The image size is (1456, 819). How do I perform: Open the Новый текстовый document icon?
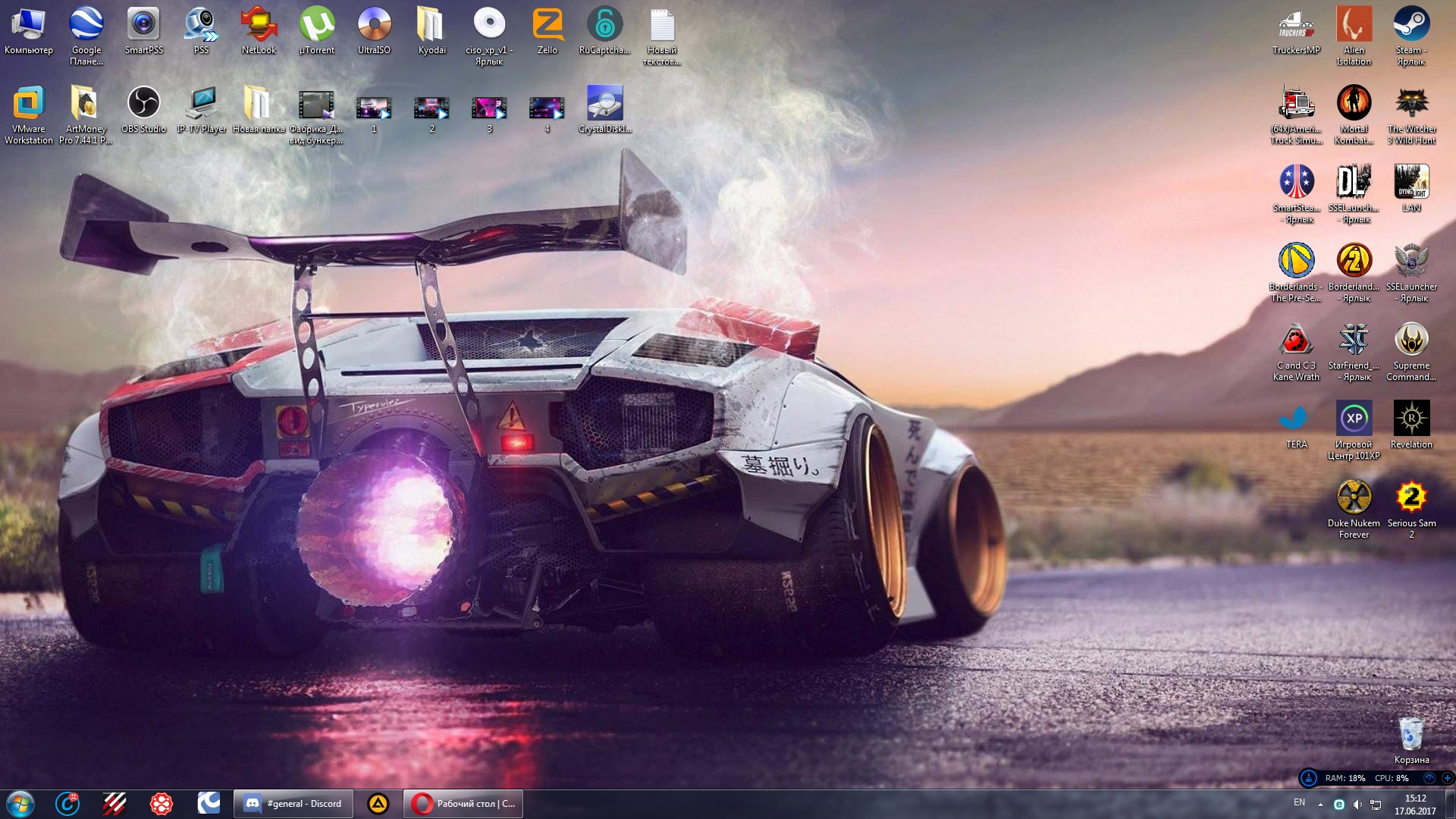[x=662, y=36]
